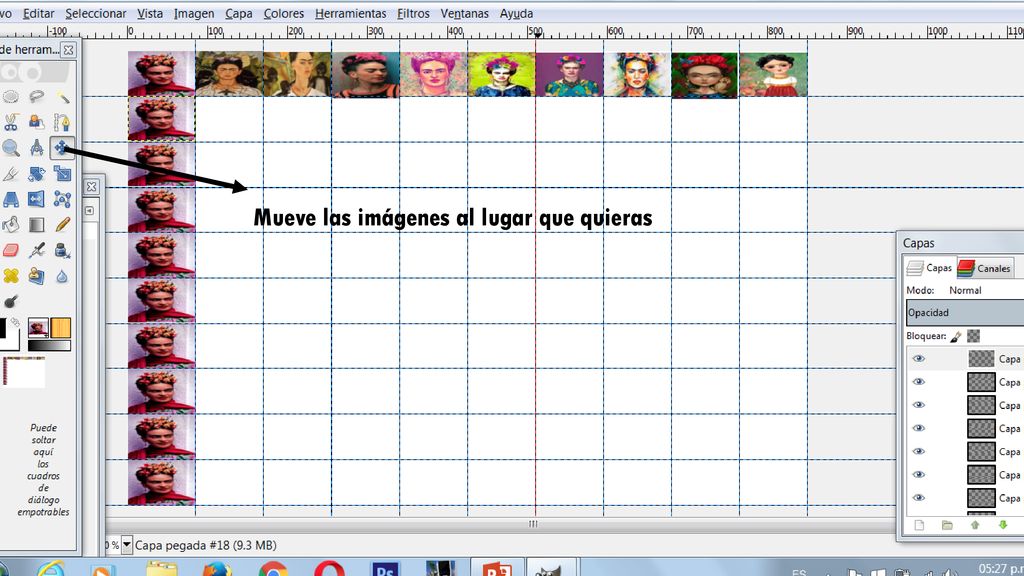The width and height of the screenshot is (1024, 576).
Task: Select the Crop knife tool
Action: (11, 174)
